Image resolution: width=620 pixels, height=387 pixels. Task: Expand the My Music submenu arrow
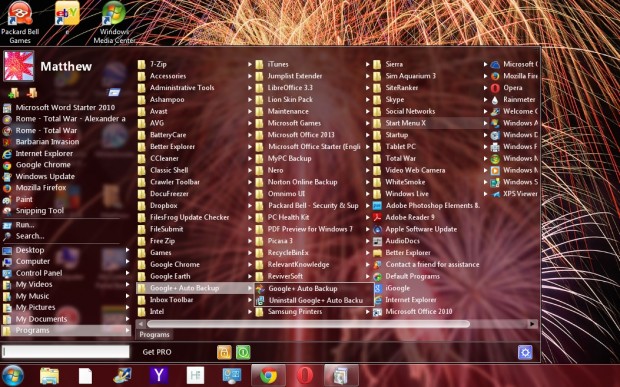point(127,296)
